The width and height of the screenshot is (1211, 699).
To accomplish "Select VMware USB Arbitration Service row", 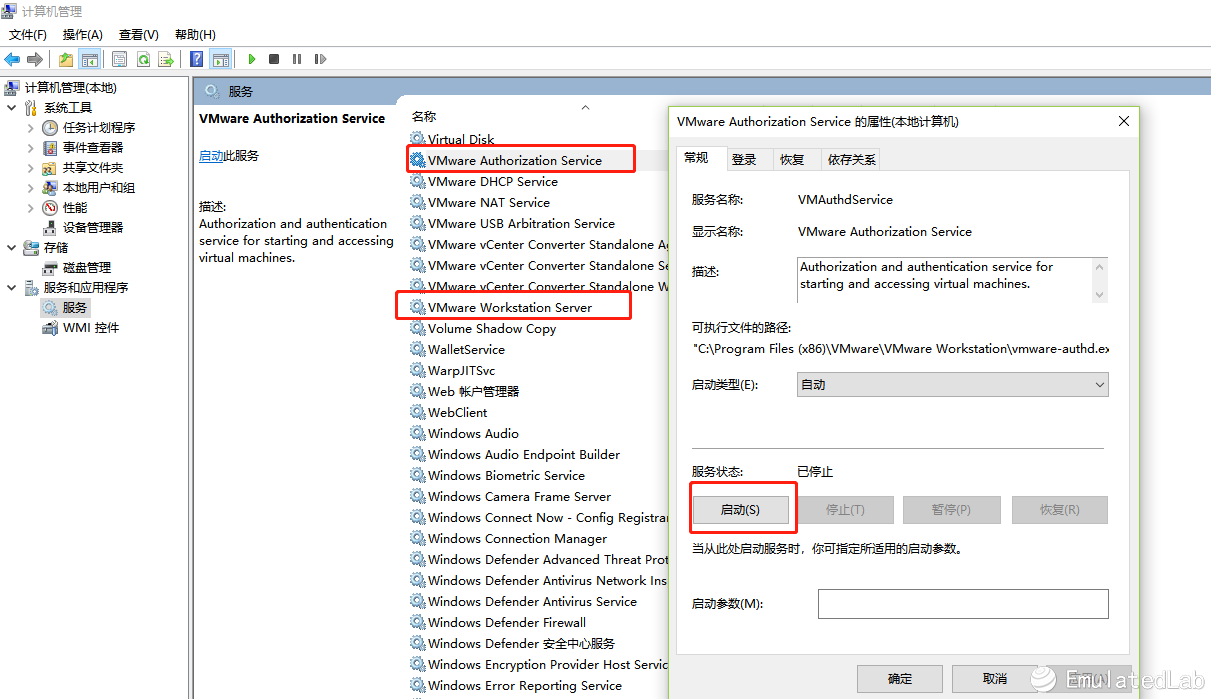I will tap(521, 224).
